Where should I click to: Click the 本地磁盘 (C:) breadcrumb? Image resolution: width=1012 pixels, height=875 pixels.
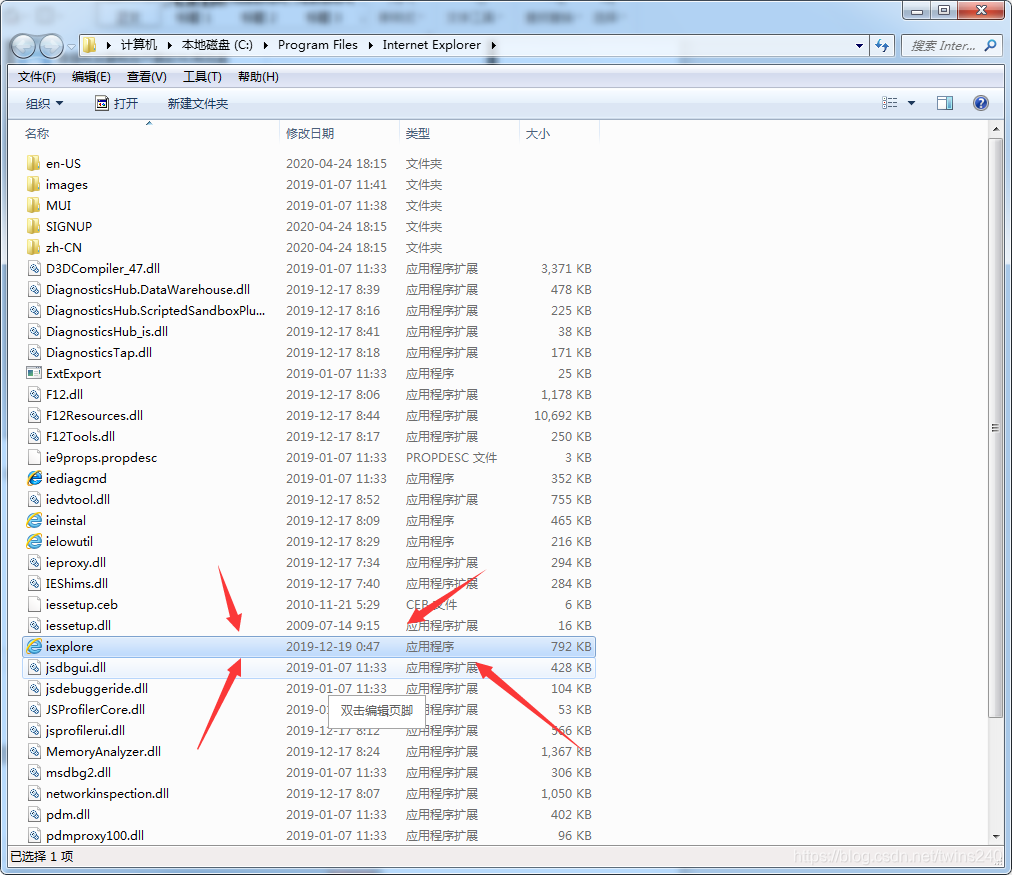pos(218,45)
